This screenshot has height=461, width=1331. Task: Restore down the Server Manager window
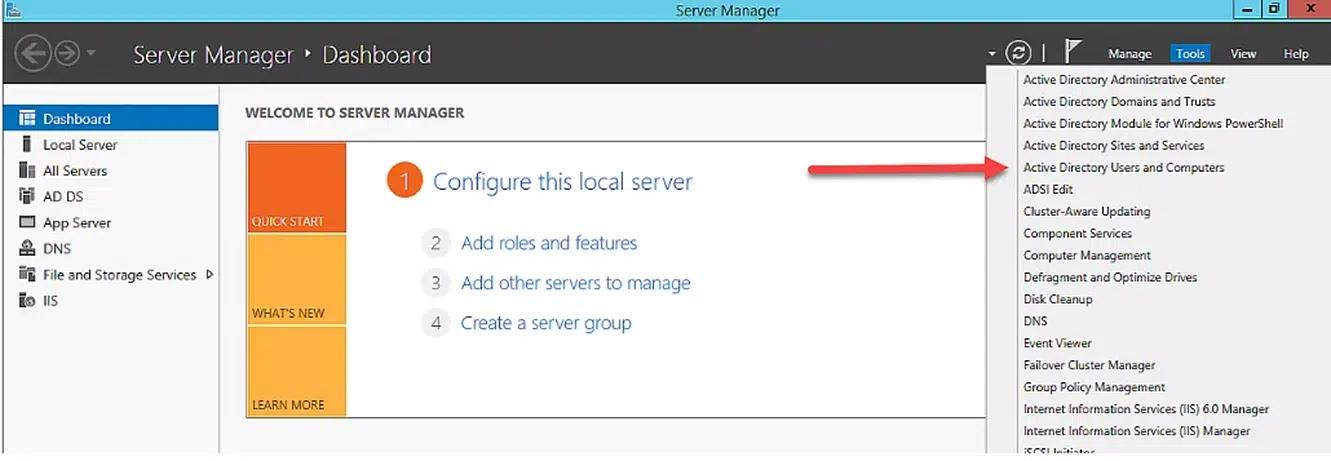1273,9
